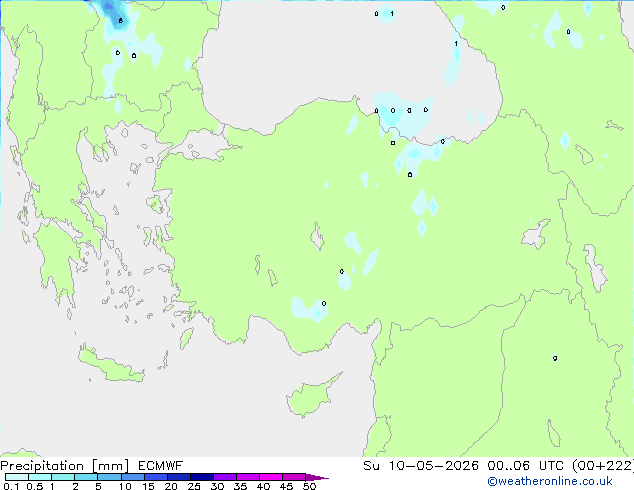634x490 pixels.
Task: Click the island of Cyprus
Action: click(312, 396)
